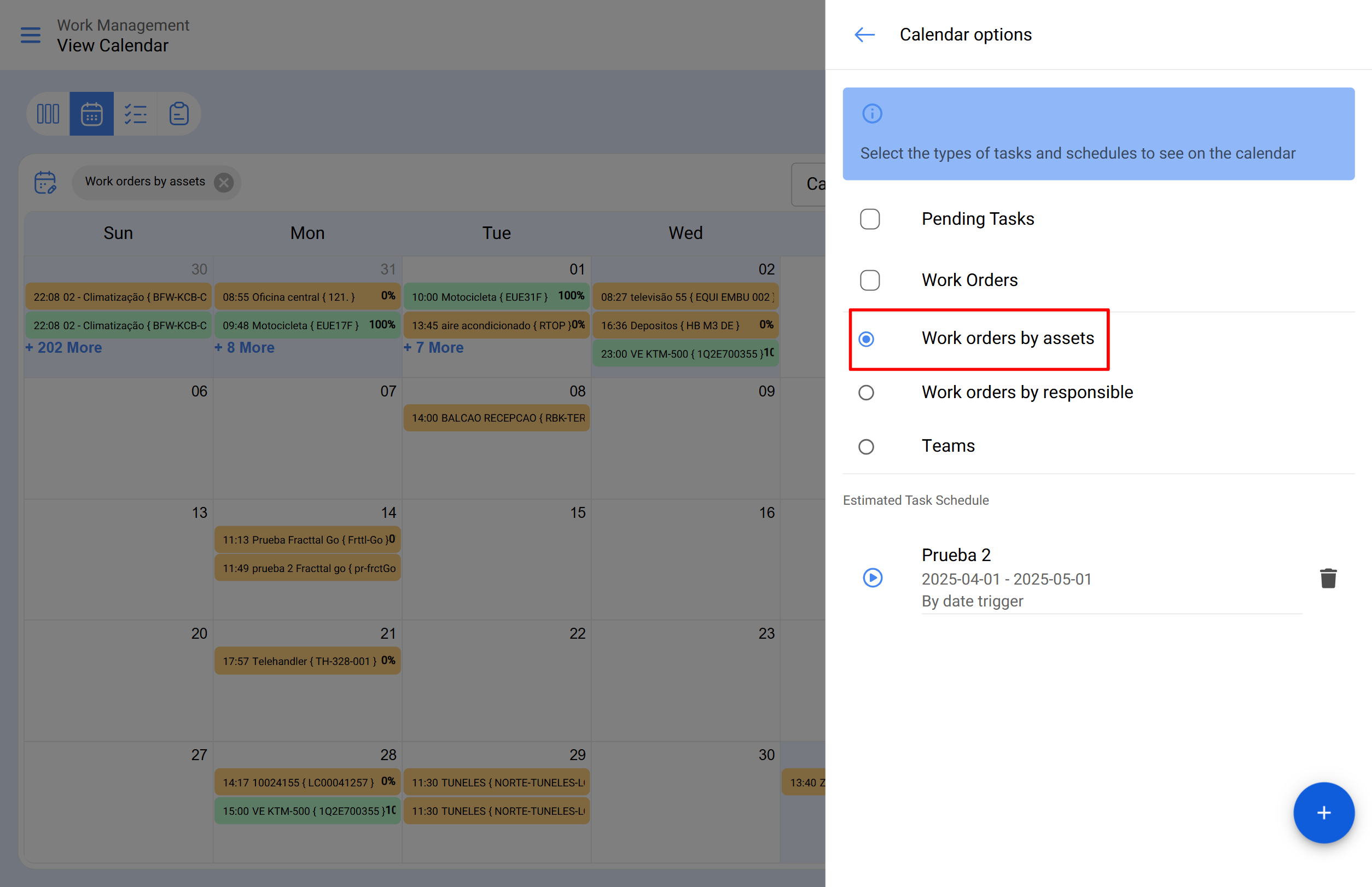Screen dimensions: 1372x887
Task: Select day 22 cell in calendar
Action: pos(497,681)
